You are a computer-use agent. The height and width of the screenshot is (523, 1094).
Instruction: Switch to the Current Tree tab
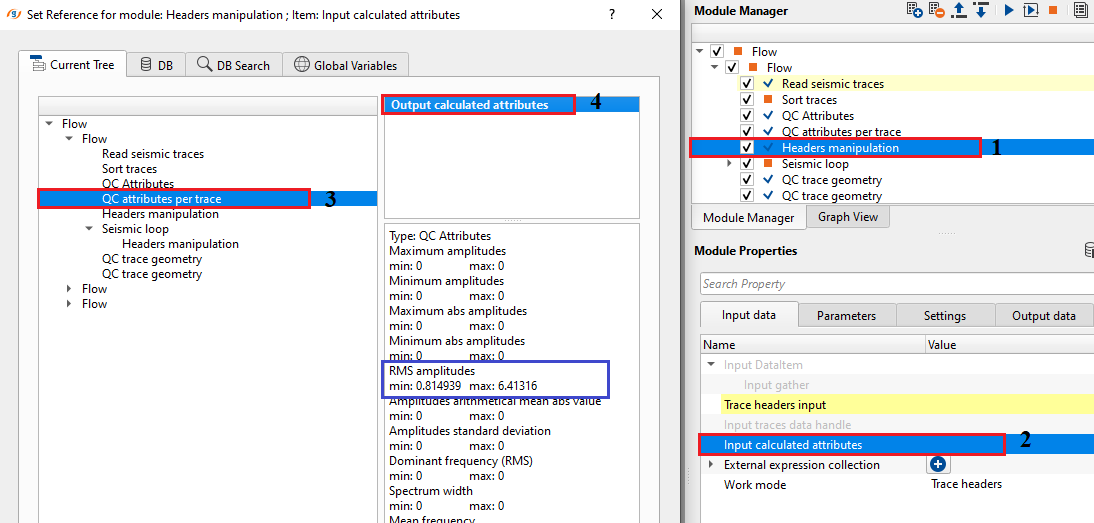click(73, 64)
